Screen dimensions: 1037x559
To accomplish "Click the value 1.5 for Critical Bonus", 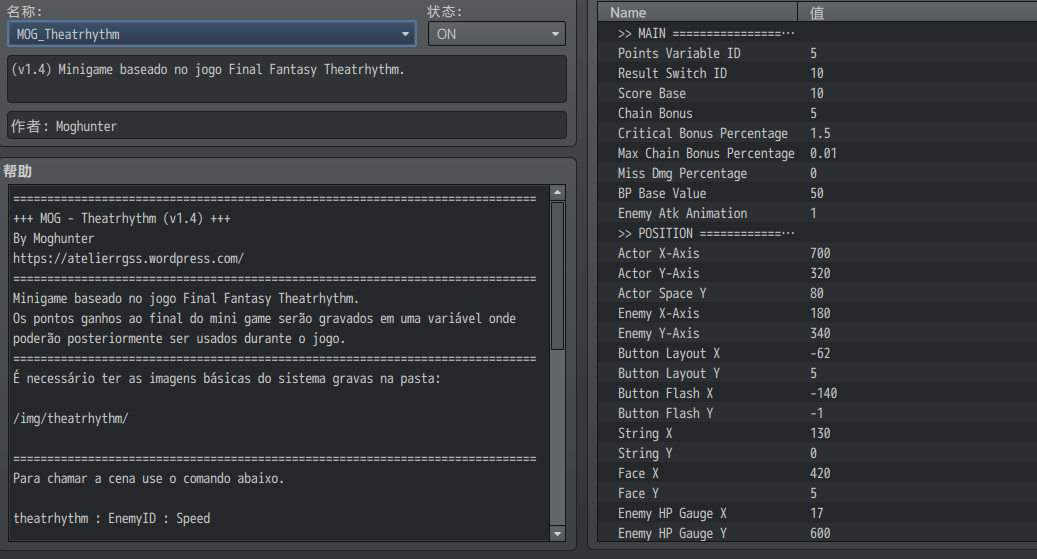I will click(820, 133).
